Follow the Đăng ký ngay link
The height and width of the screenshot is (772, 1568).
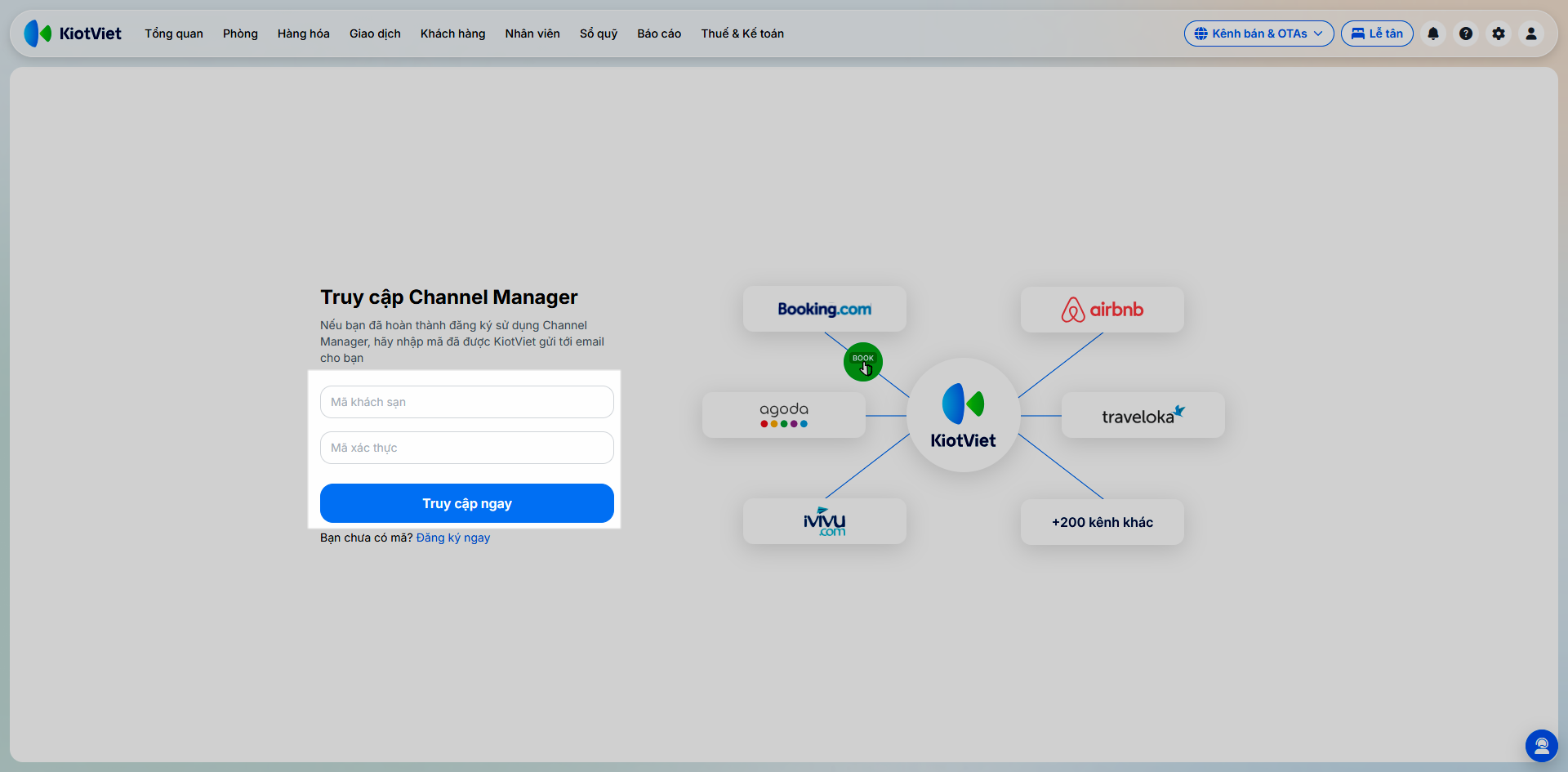pos(453,538)
